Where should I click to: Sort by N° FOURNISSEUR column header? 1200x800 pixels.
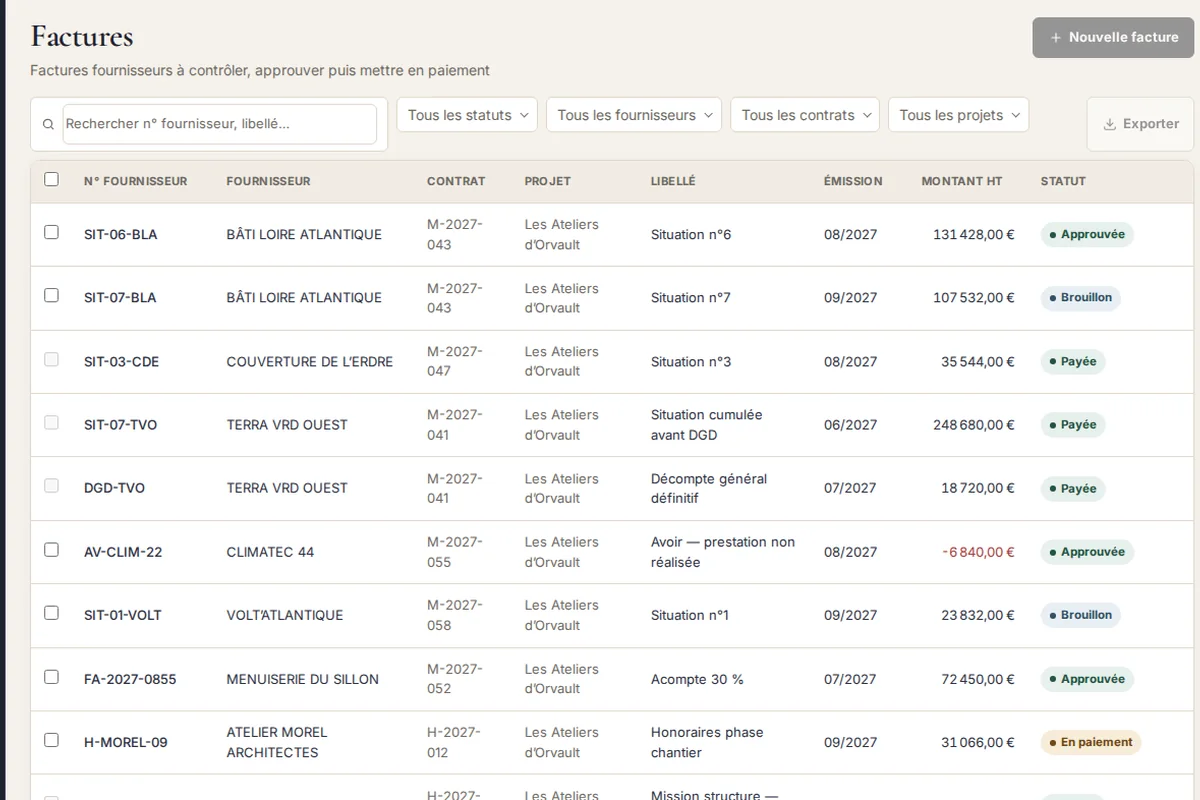pos(135,181)
